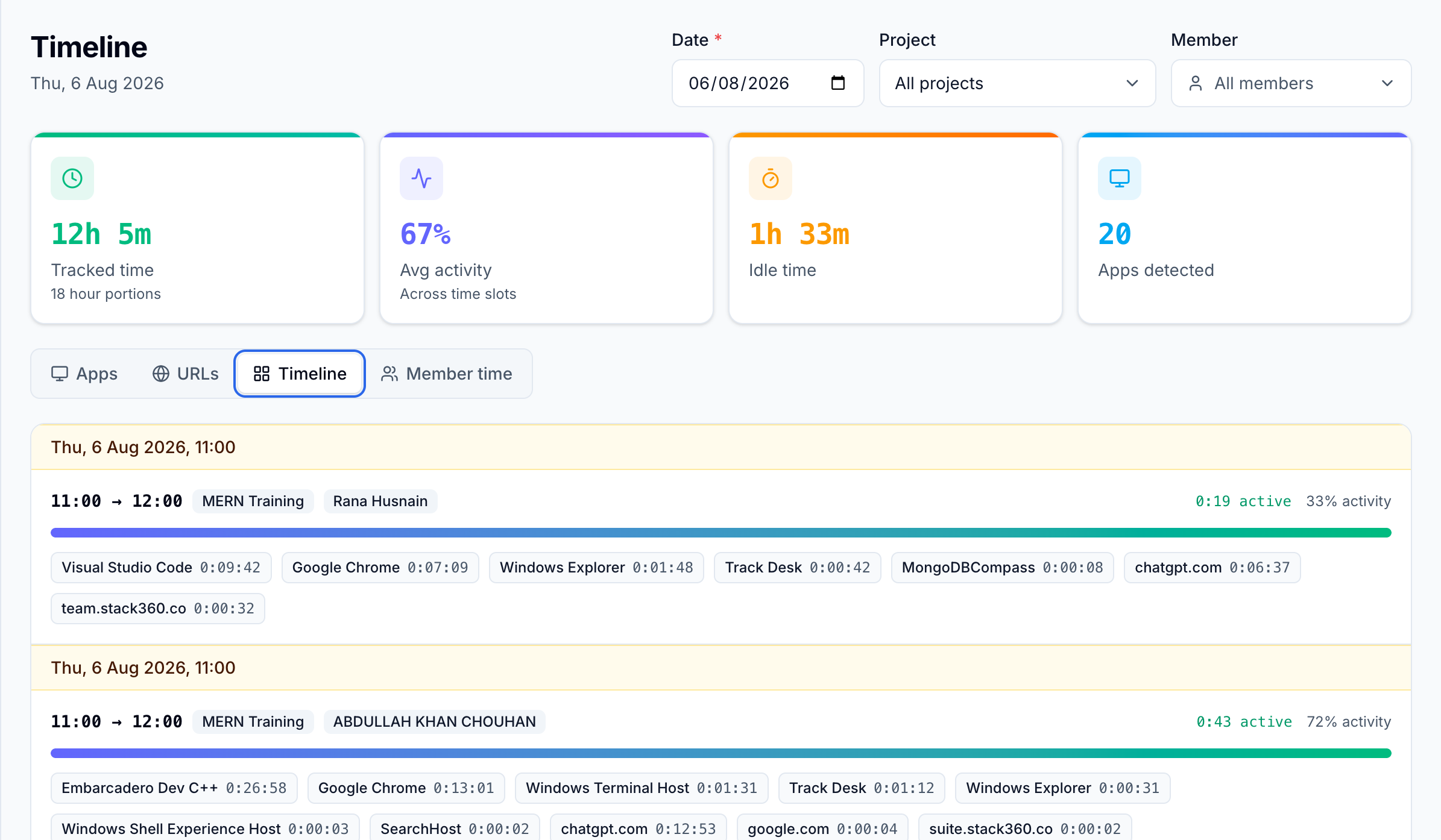This screenshot has height=840, width=1441.
Task: Open the All members dropdown chevron
Action: [1387, 83]
